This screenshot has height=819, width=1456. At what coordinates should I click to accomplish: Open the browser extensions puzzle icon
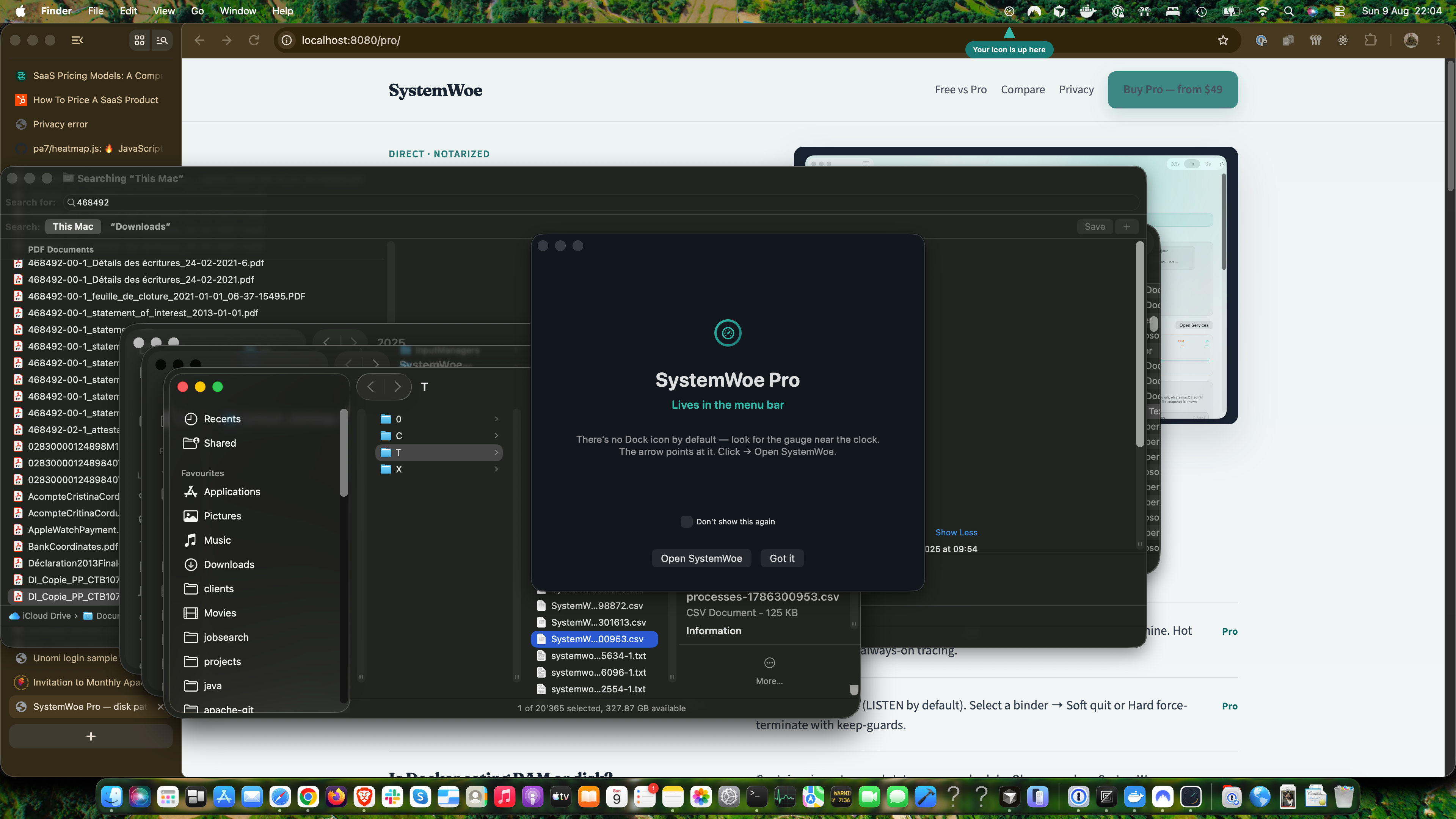pyautogui.click(x=1371, y=40)
